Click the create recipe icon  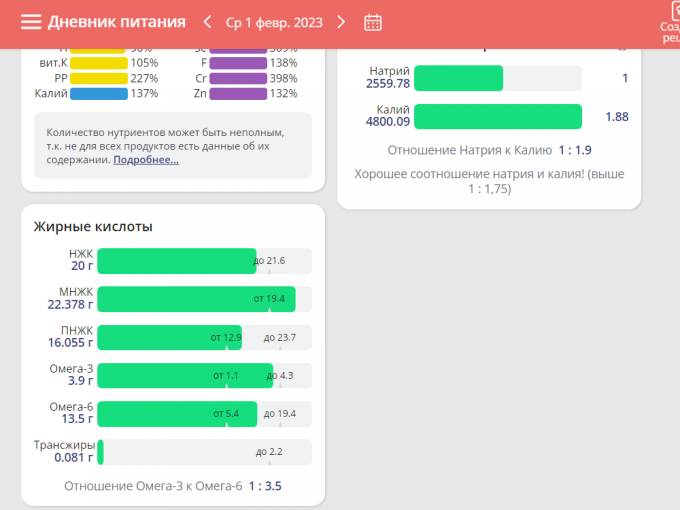click(x=670, y=22)
